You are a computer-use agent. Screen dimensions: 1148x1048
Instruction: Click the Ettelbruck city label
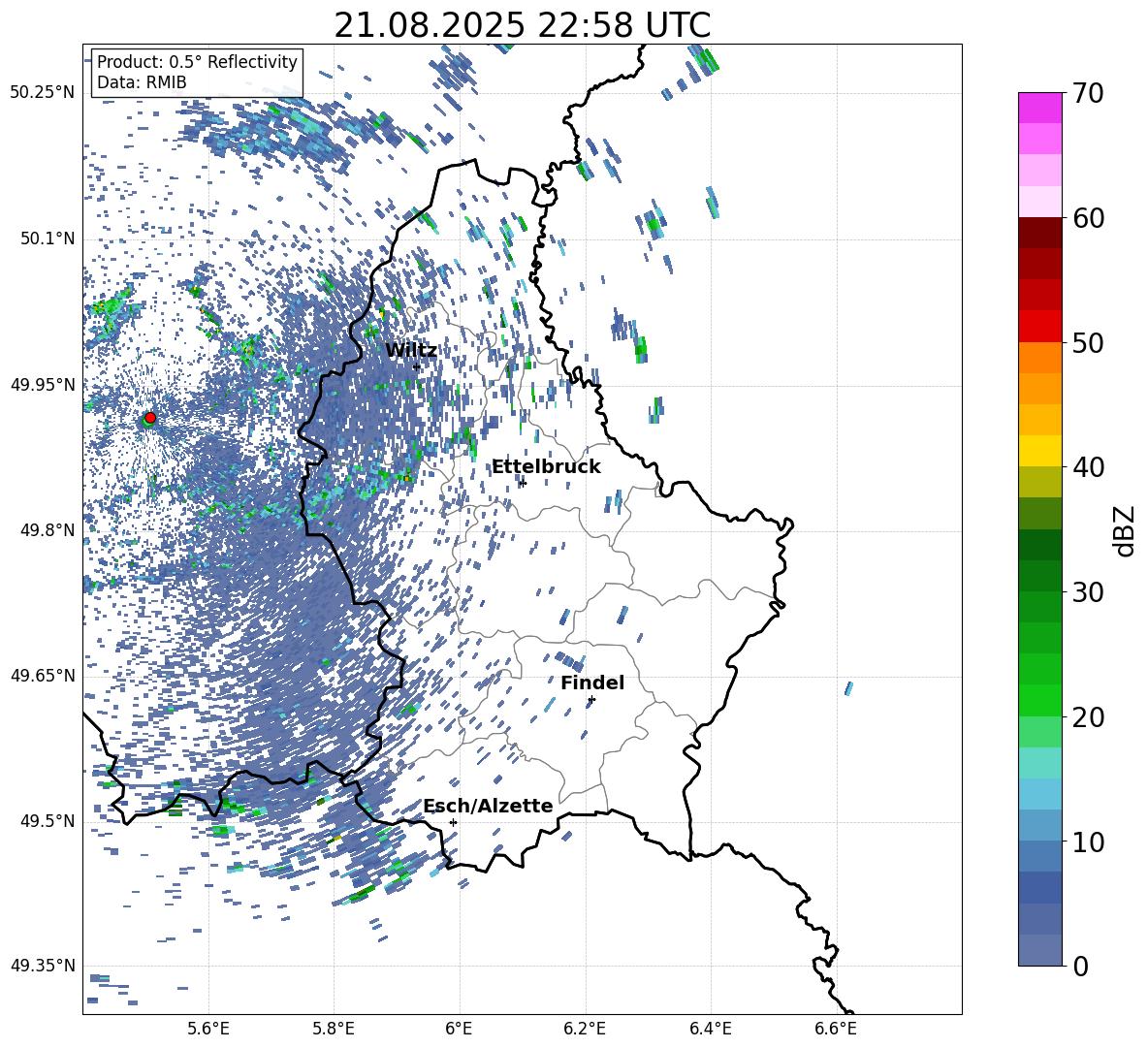pyautogui.click(x=546, y=466)
